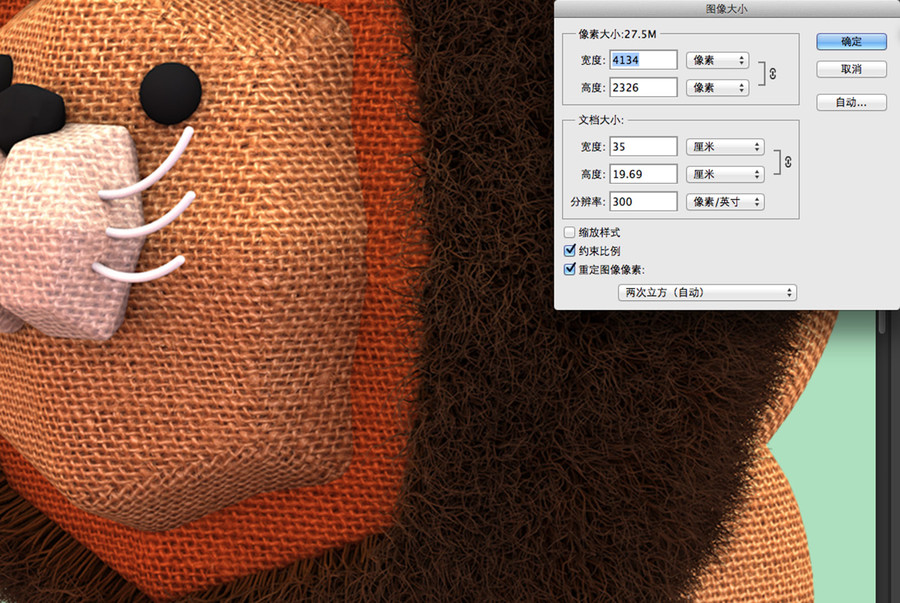
Task: Click the chain link icon beside pixel dimensions
Action: 773,73
